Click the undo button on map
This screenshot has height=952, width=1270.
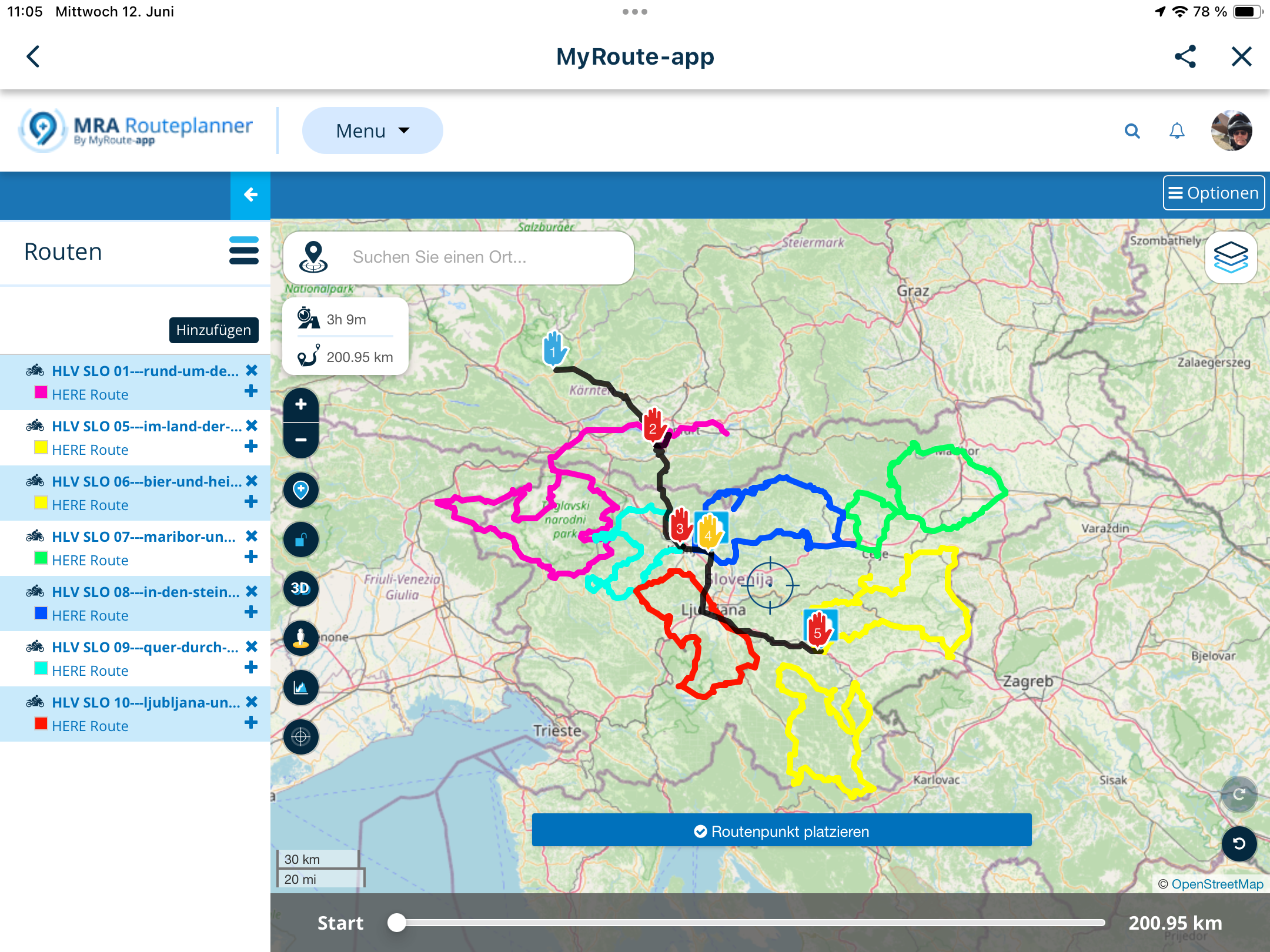1239,844
